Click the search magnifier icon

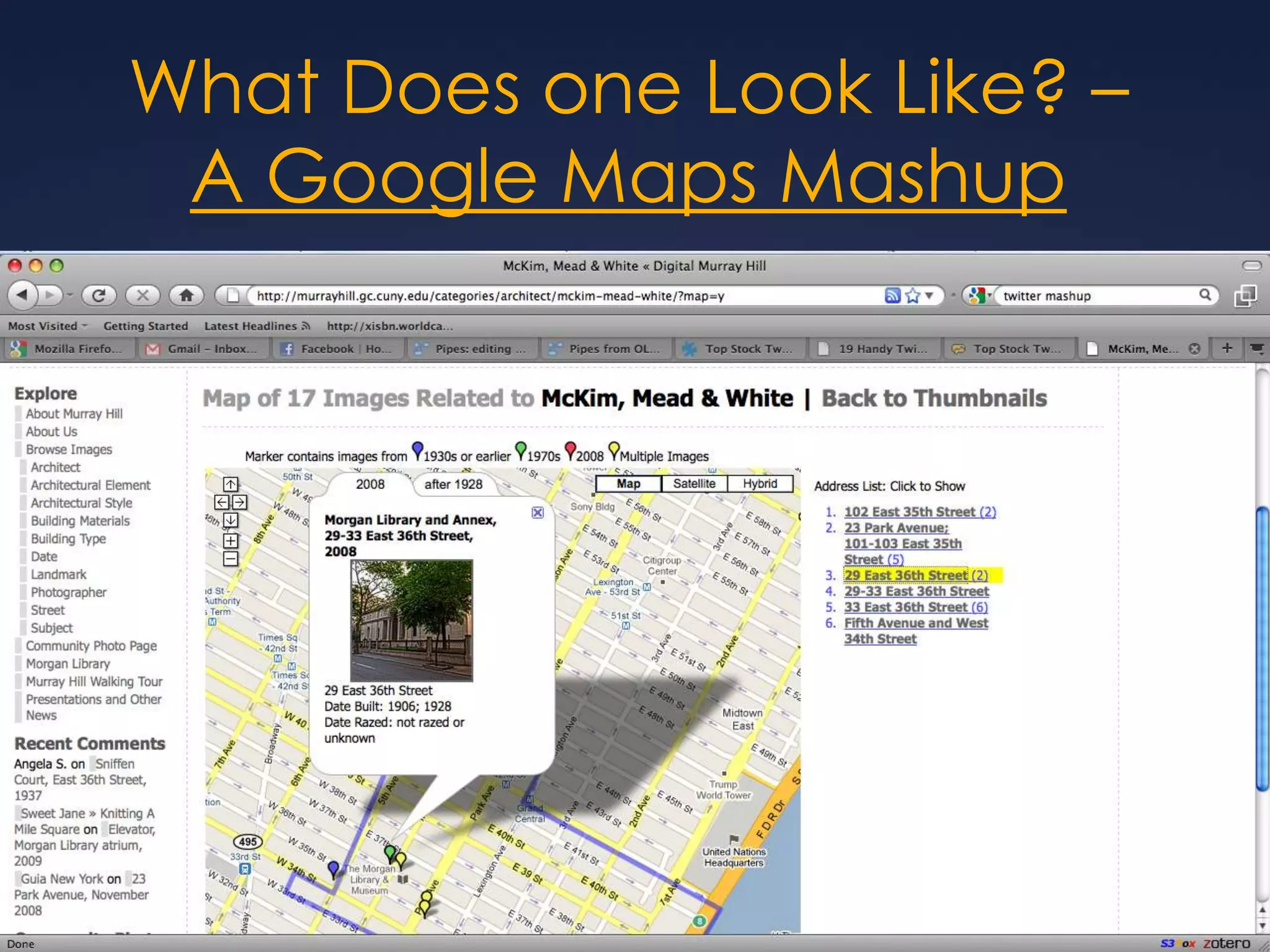[1205, 295]
